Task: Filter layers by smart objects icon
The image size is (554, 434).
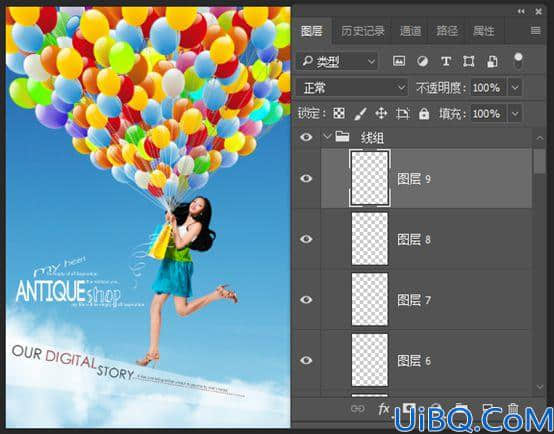Action: tap(492, 61)
